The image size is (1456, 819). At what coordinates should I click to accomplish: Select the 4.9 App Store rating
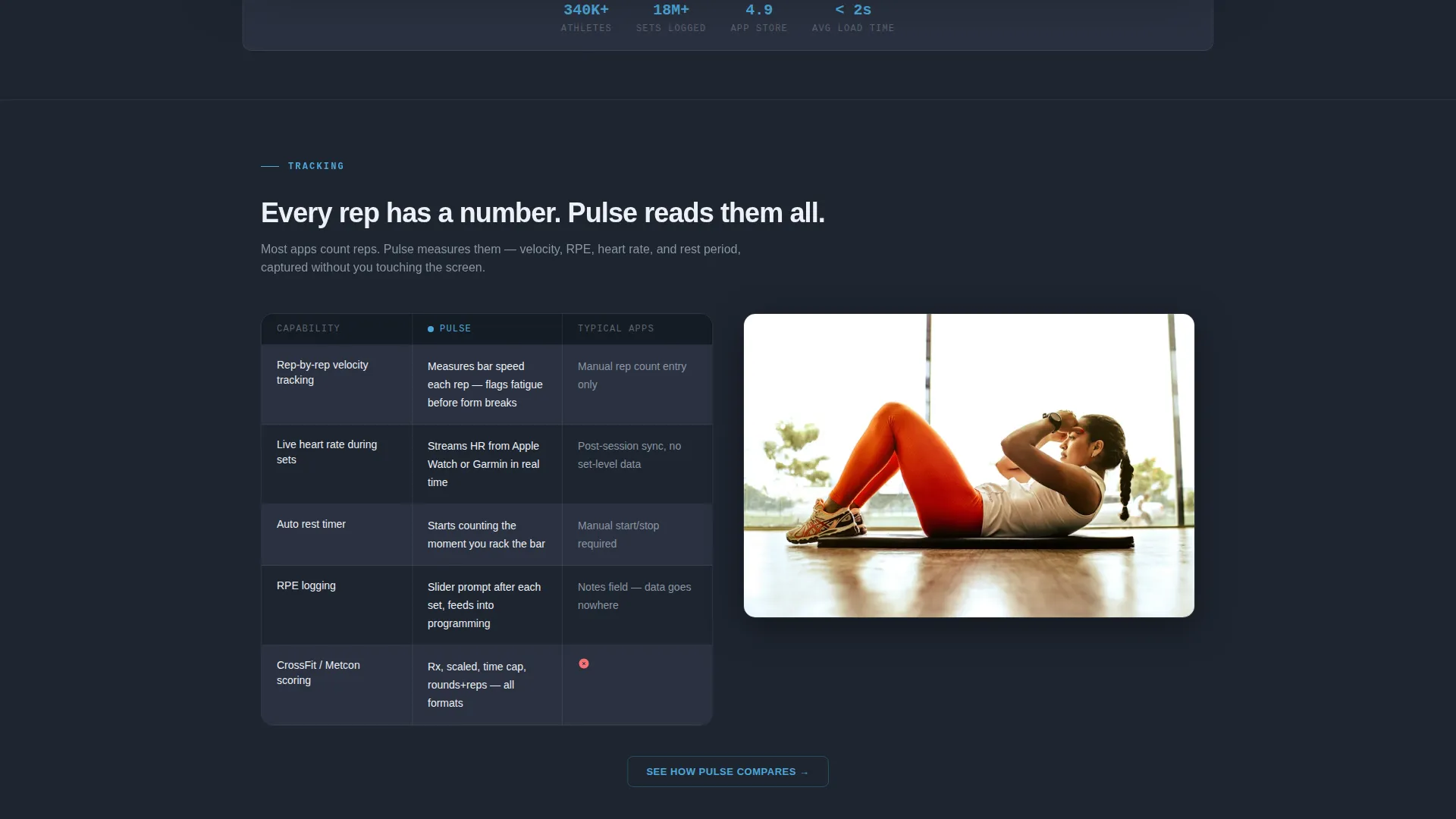(759, 18)
